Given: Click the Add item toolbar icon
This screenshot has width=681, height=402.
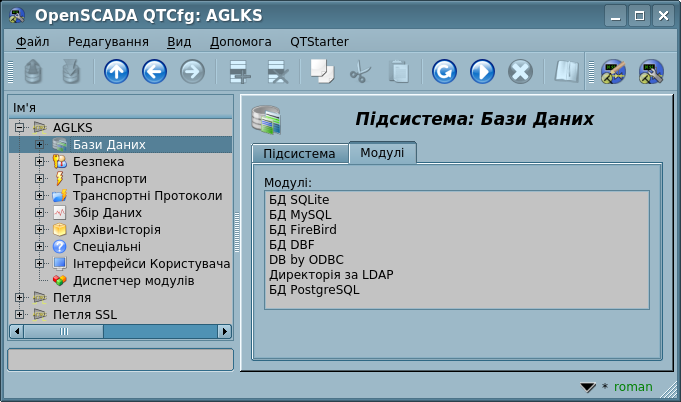Looking at the screenshot, I should (239, 72).
